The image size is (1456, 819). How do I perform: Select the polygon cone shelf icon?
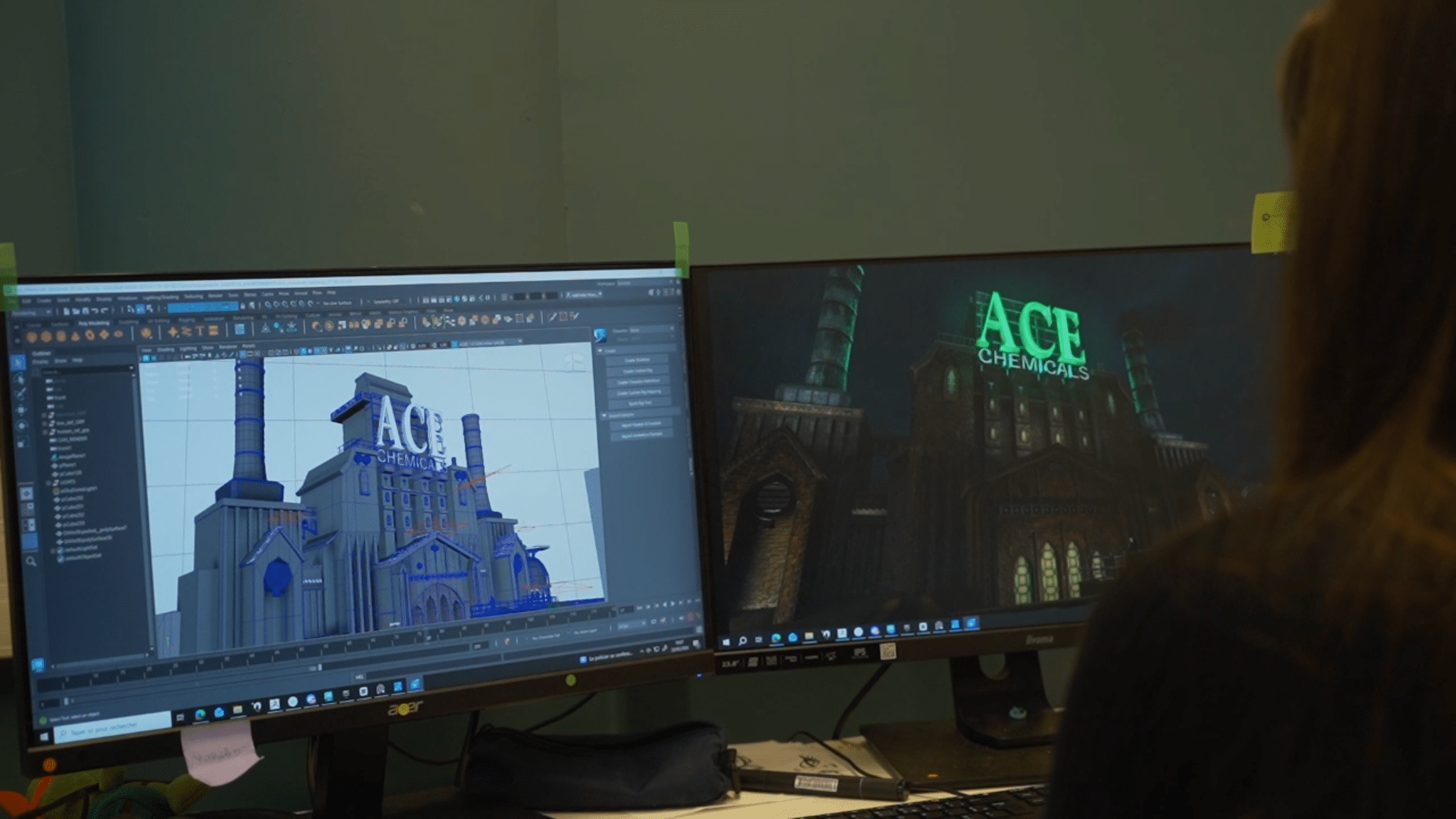coord(75,337)
